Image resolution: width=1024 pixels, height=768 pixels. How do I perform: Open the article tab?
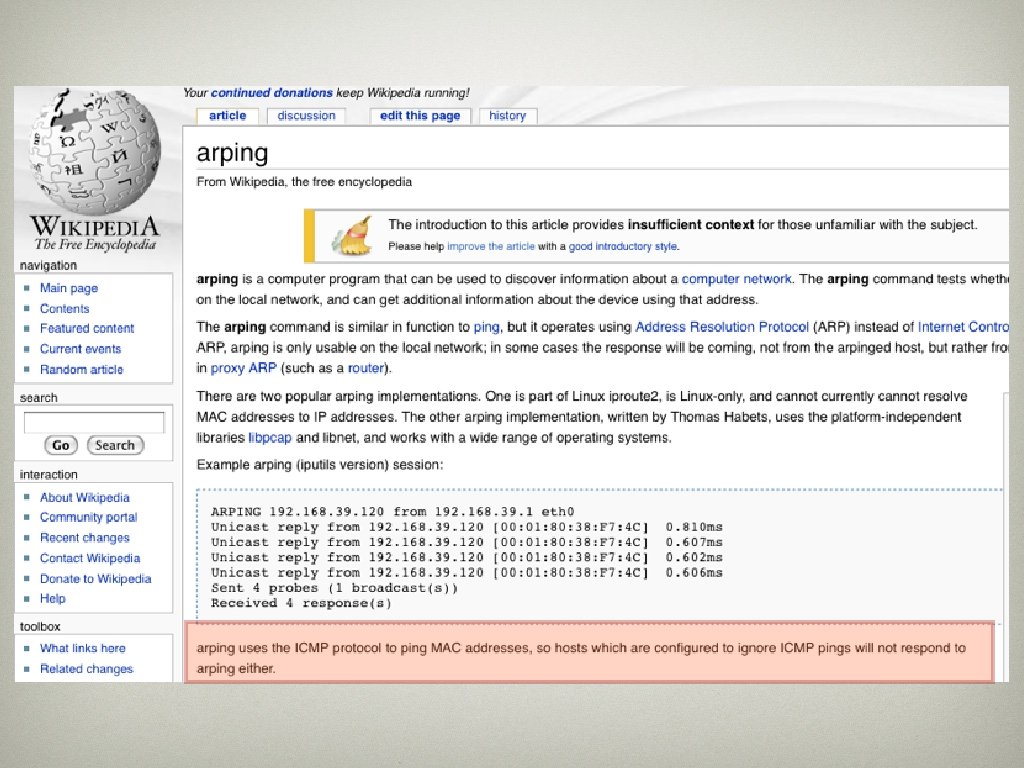click(227, 116)
